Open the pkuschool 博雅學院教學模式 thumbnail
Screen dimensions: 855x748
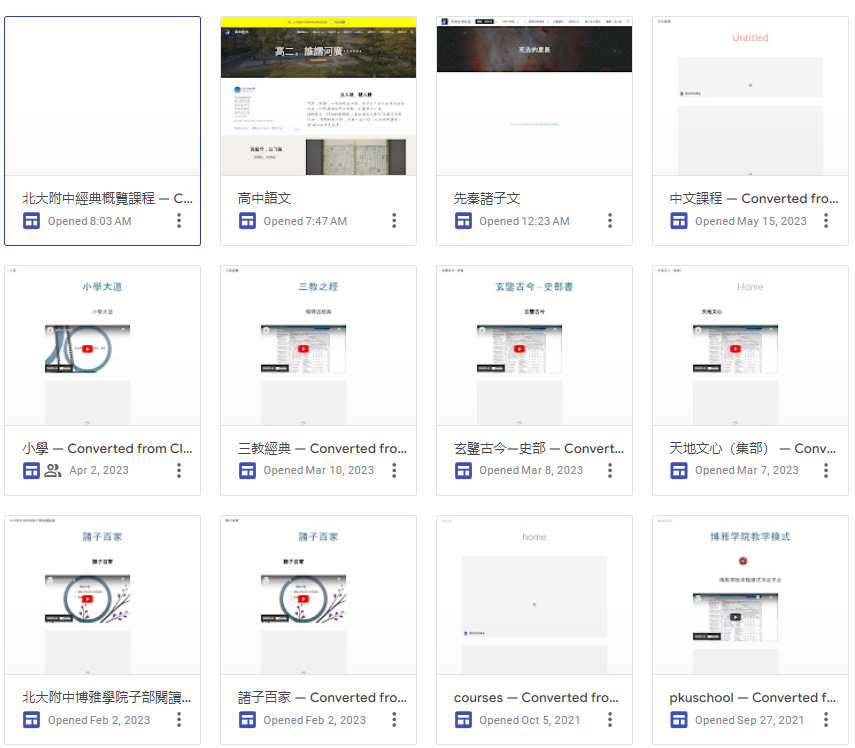pos(750,595)
